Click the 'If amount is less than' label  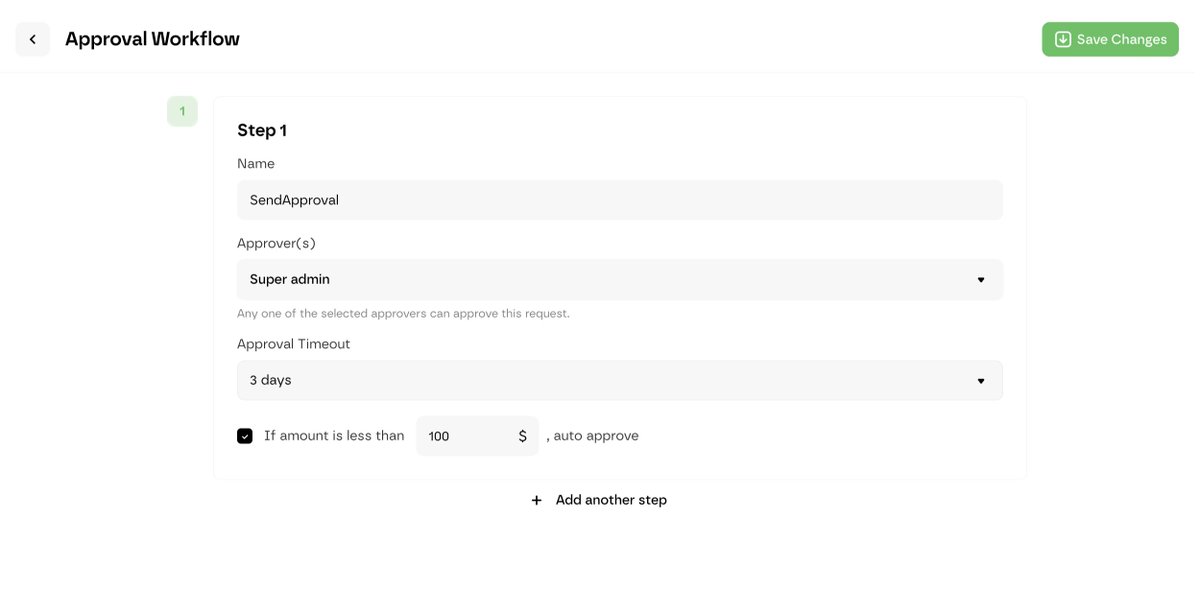[x=334, y=436]
